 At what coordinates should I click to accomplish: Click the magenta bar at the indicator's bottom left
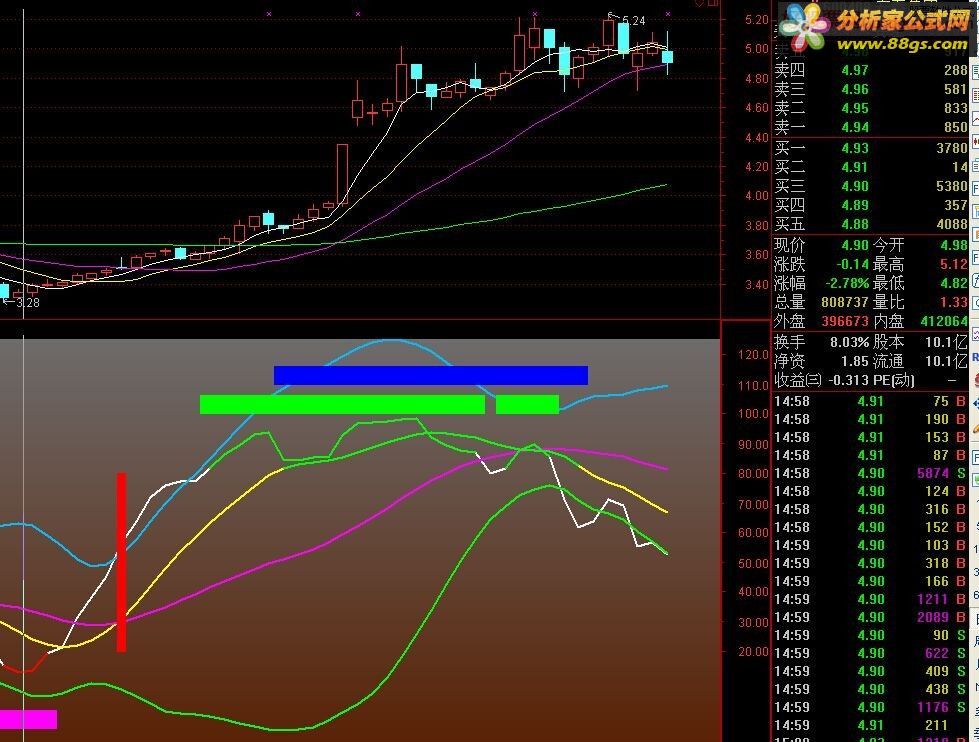pyautogui.click(x=28, y=719)
